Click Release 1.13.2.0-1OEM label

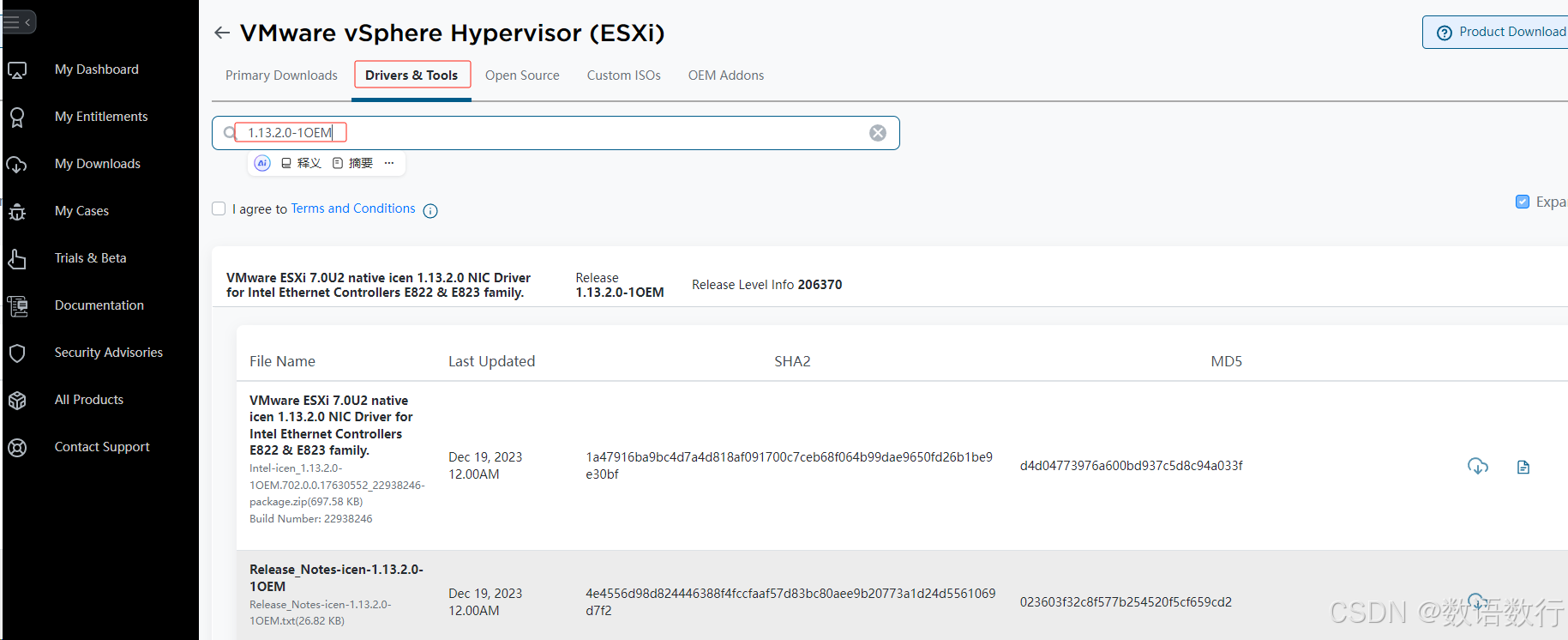620,285
